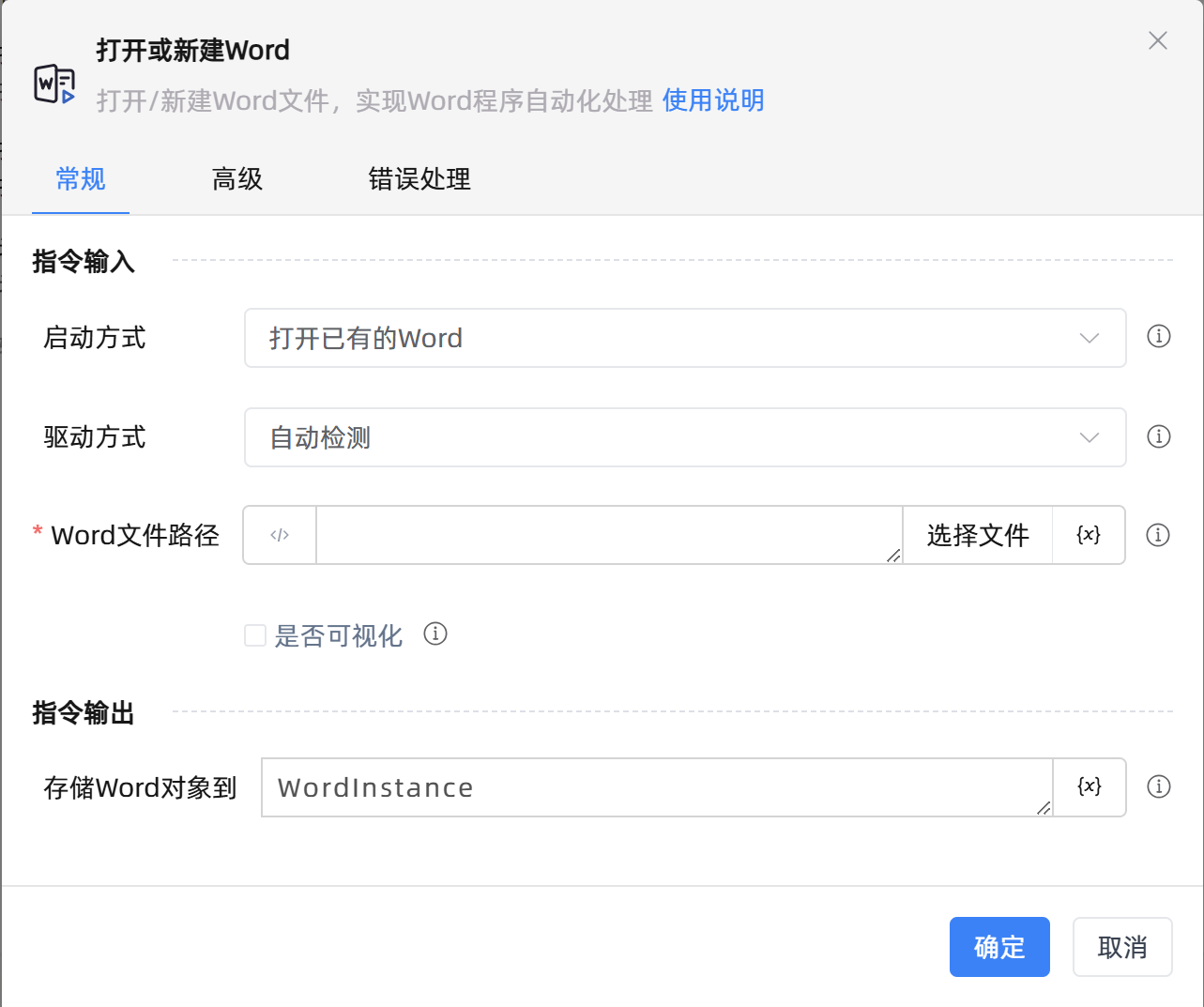
Task: Toggle expression mode icon for Word文件路径
Action: coord(280,535)
